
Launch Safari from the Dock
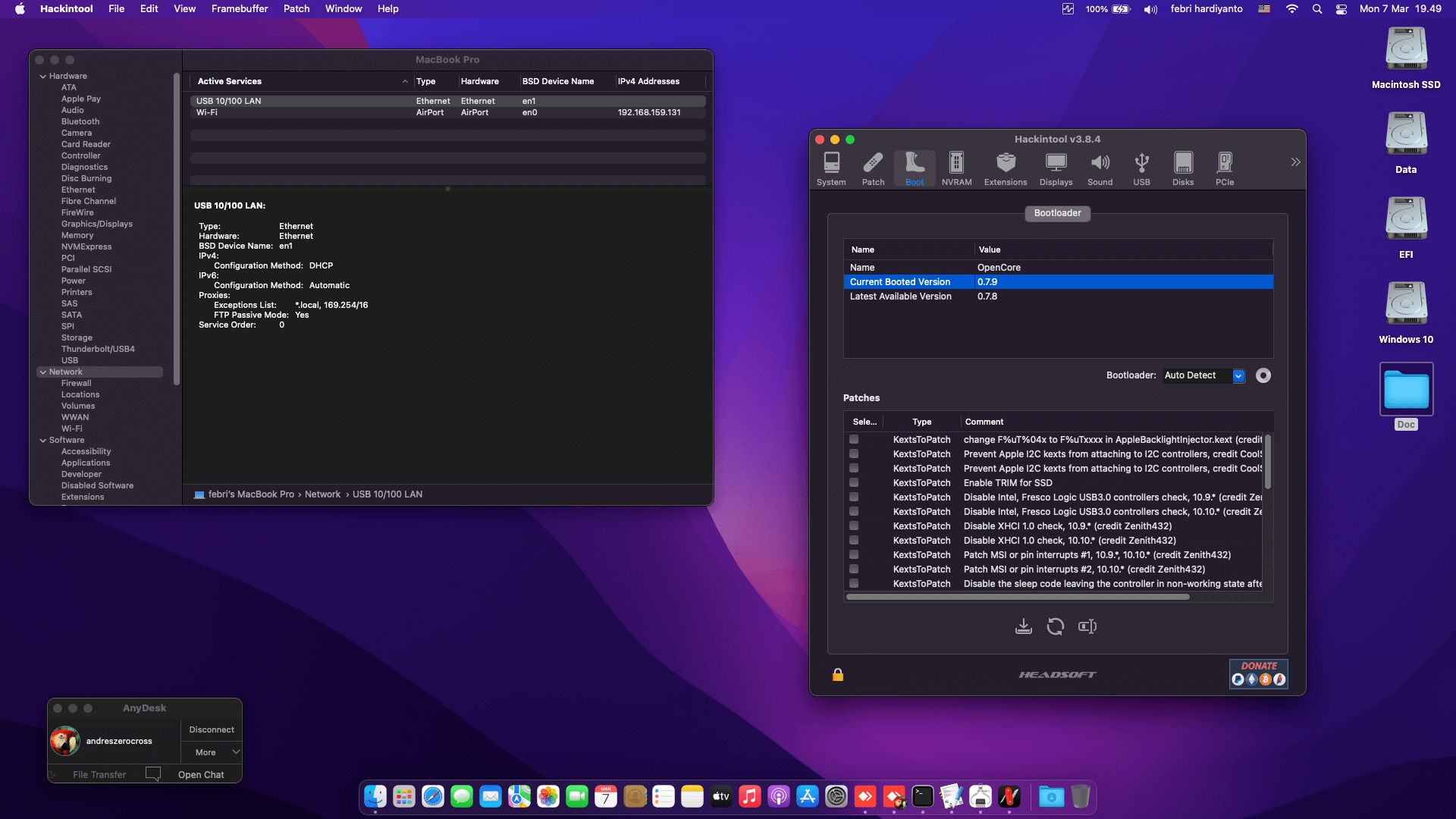(x=433, y=796)
